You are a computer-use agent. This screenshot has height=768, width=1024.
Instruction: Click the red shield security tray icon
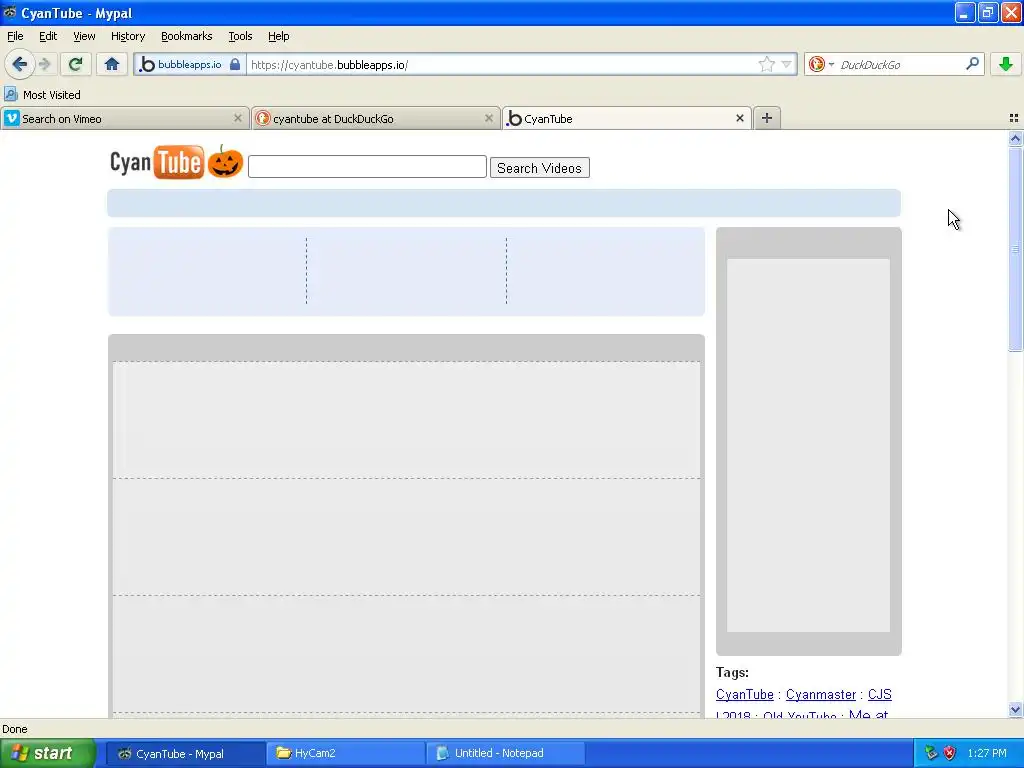(x=950, y=753)
